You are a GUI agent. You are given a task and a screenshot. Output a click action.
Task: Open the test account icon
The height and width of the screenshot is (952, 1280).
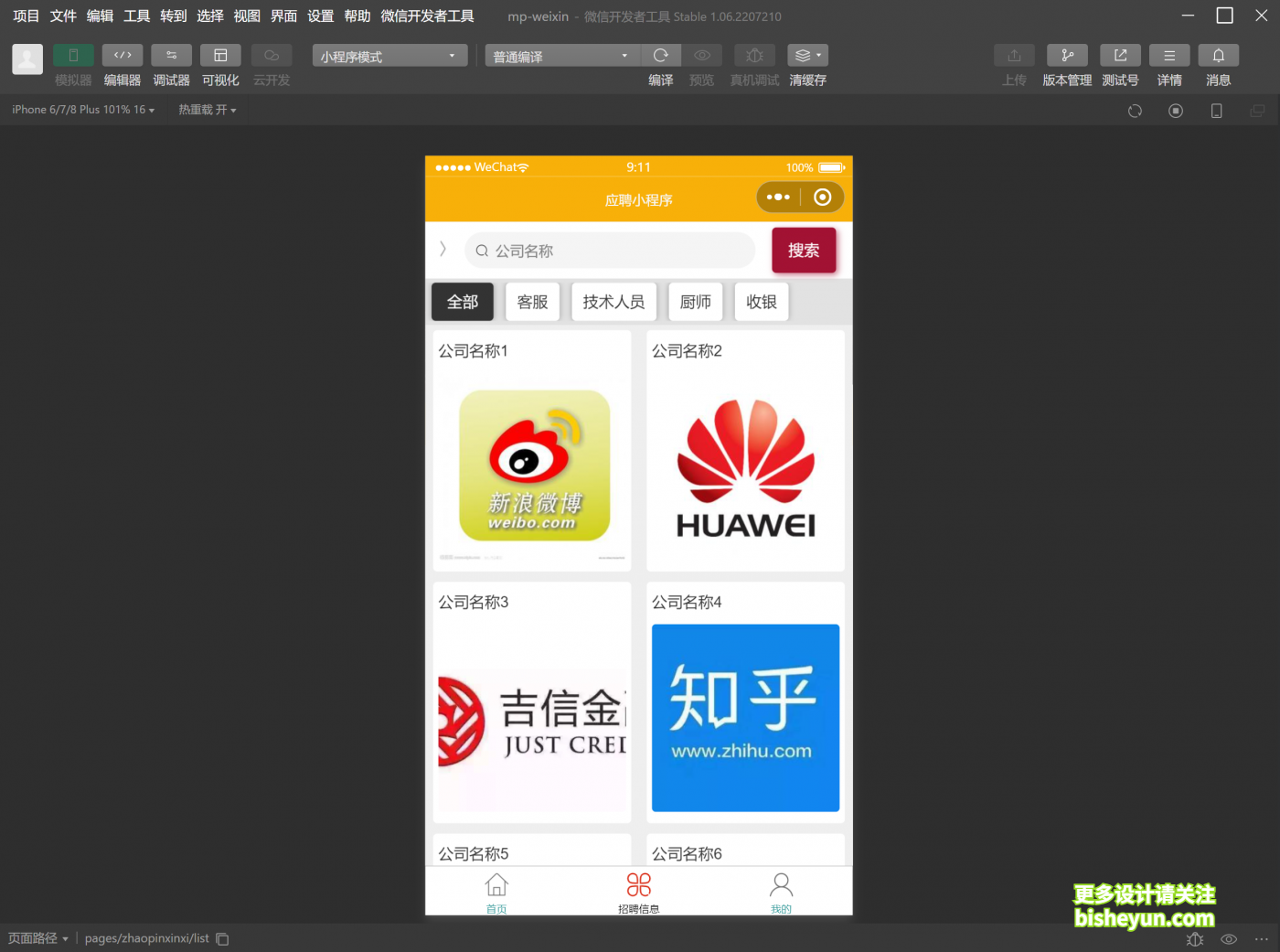point(1120,56)
